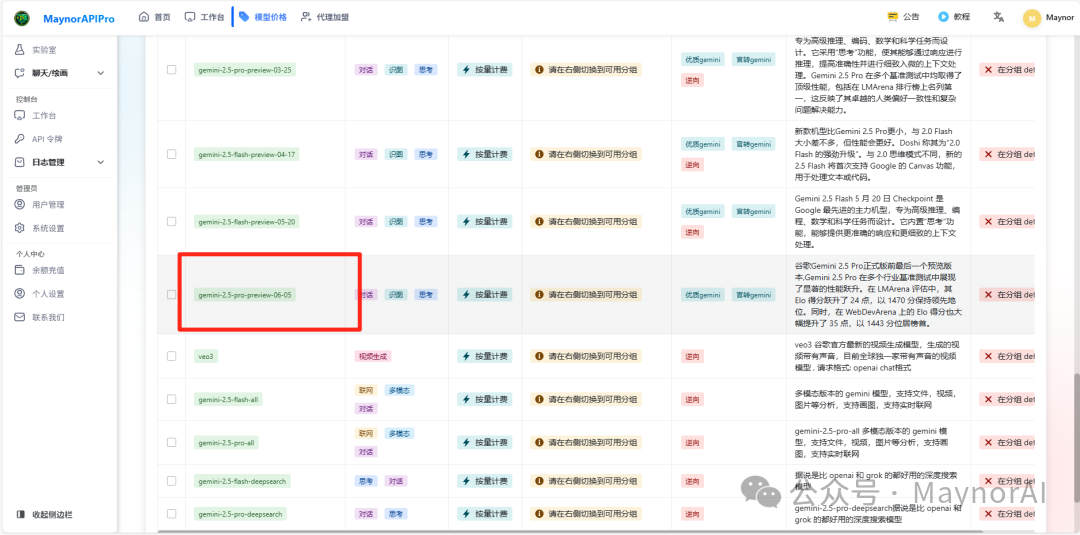Click 请在右侧切换到可用分组 notice in veo3 row
The width and height of the screenshot is (1080, 535).
pos(585,356)
